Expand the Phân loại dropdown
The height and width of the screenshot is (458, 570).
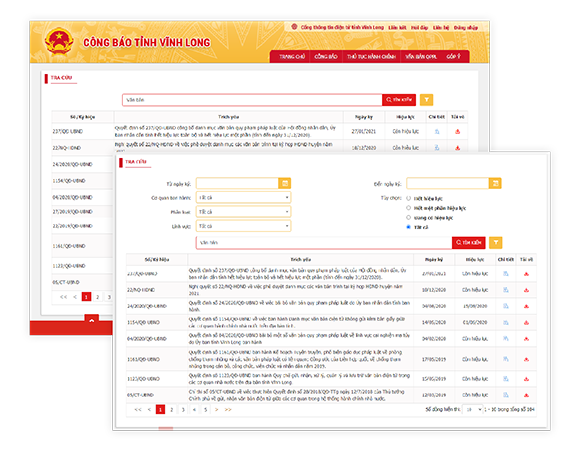pos(244,212)
